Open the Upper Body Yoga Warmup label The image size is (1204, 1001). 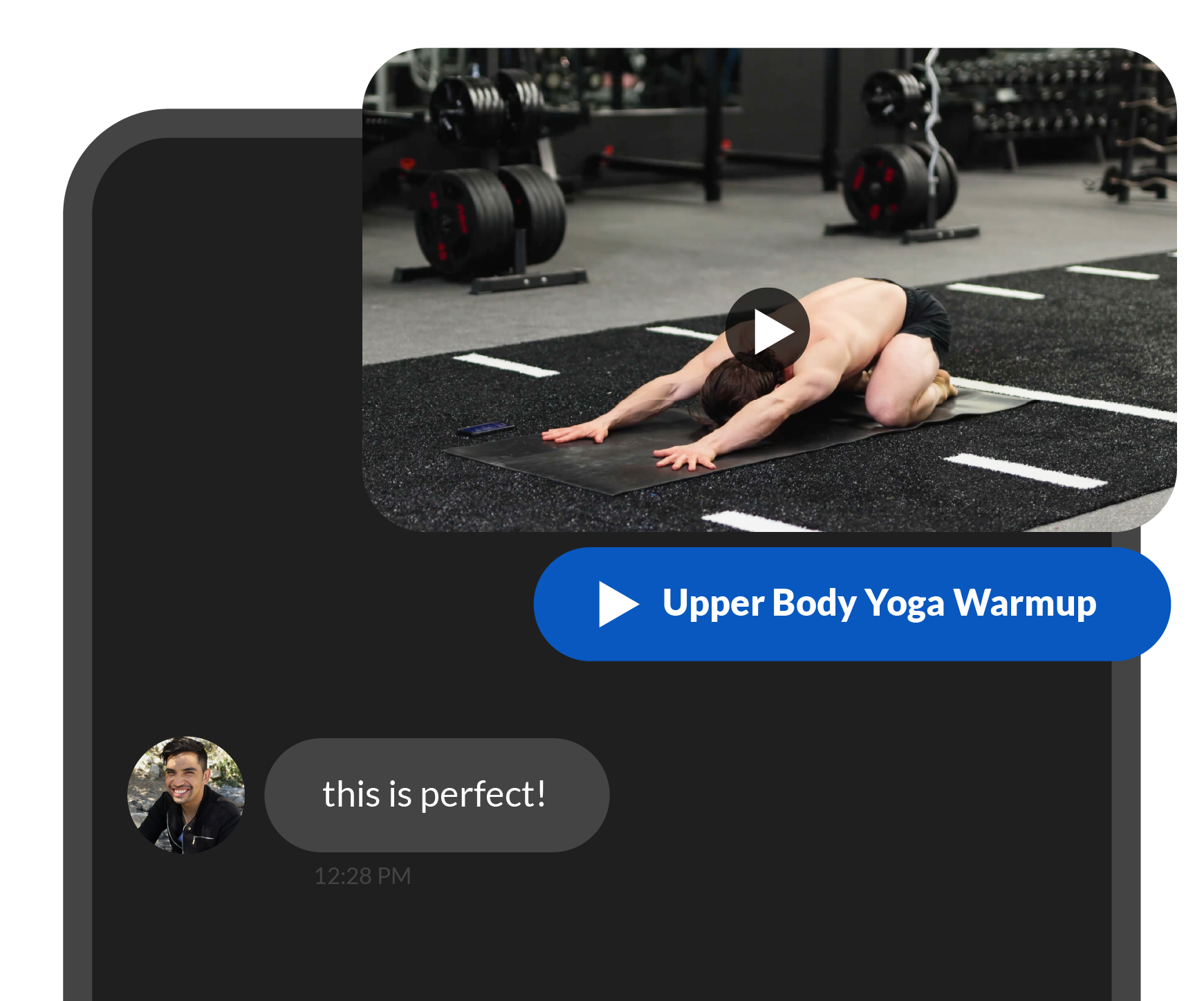[x=878, y=603]
